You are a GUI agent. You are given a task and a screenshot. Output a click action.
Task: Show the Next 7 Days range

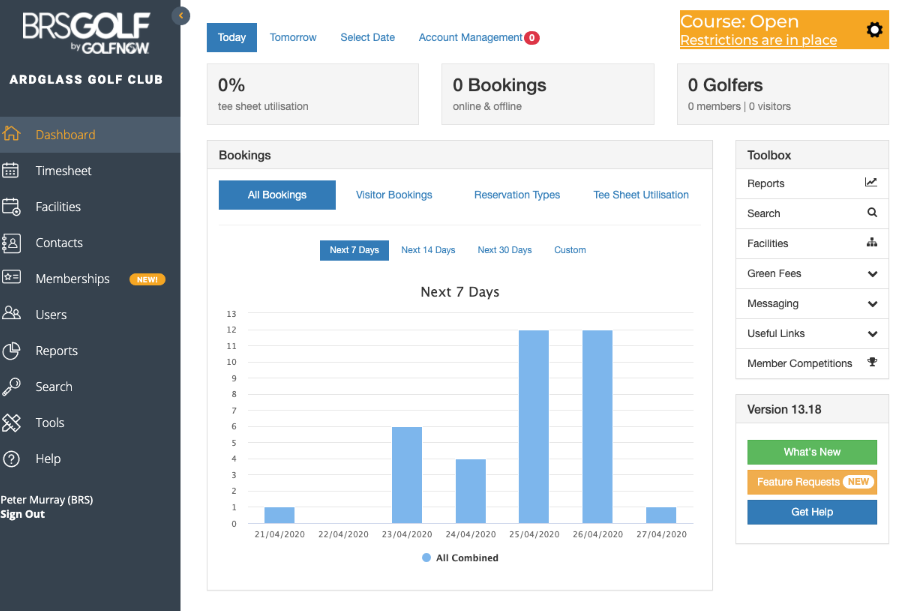tap(354, 250)
